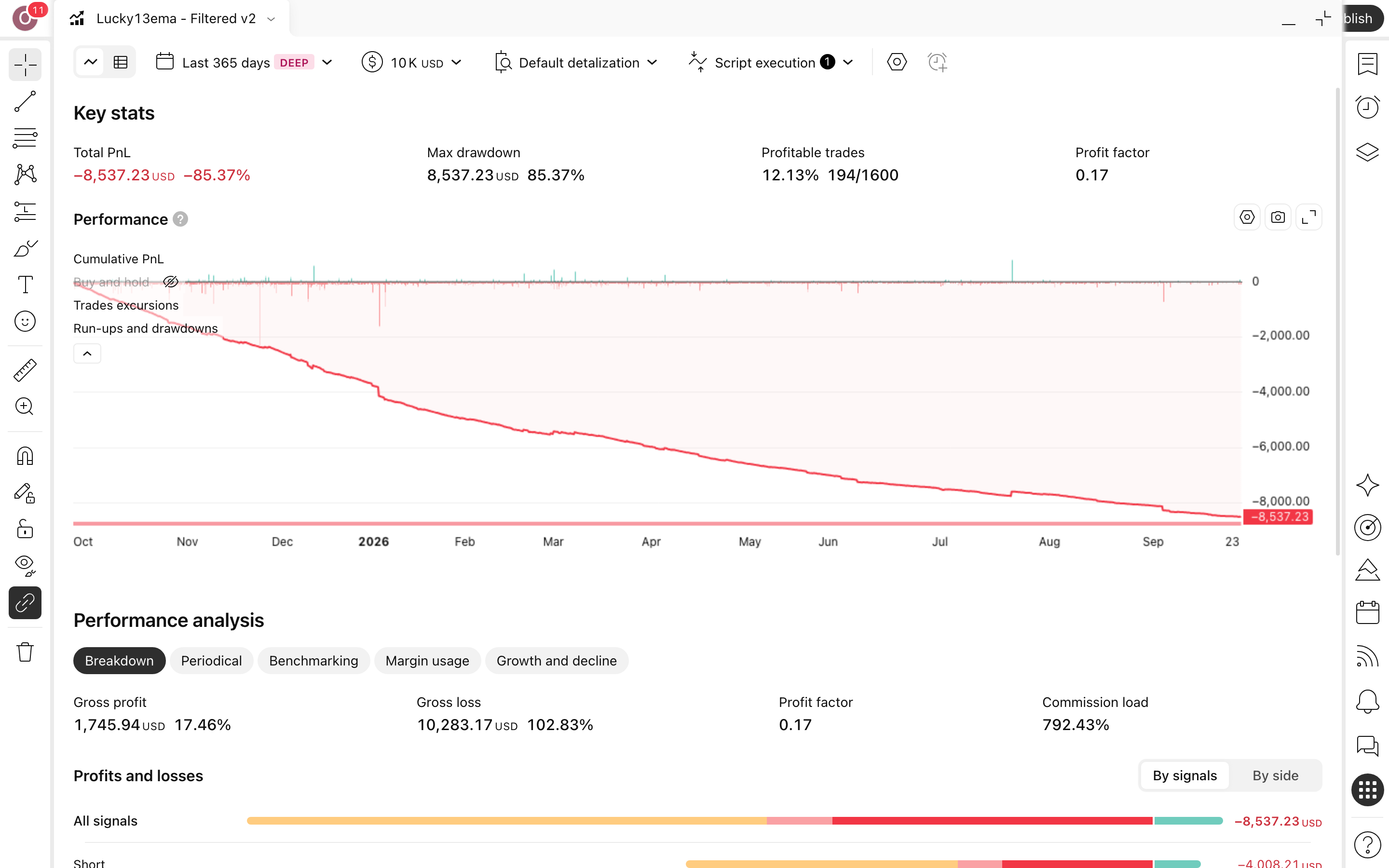Image resolution: width=1389 pixels, height=868 pixels.
Task: Switch to table list view
Action: pyautogui.click(x=121, y=62)
